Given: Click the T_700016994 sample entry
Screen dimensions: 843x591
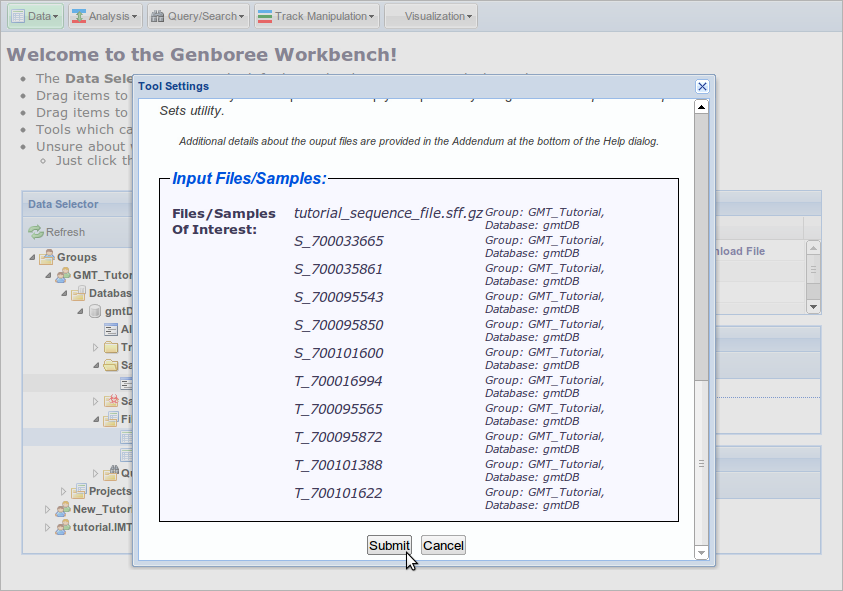Looking at the screenshot, I should click(x=338, y=381).
